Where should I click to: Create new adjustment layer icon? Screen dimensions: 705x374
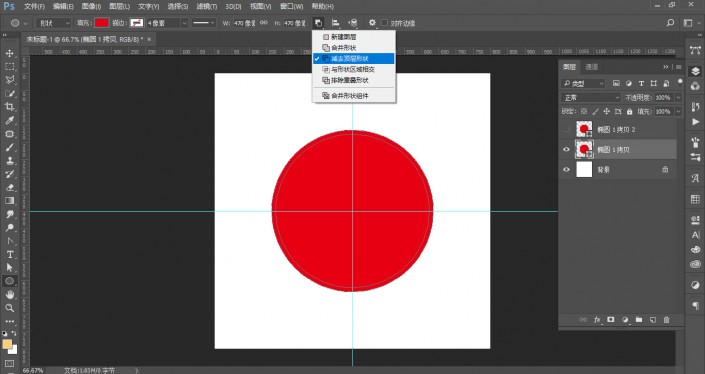click(625, 320)
